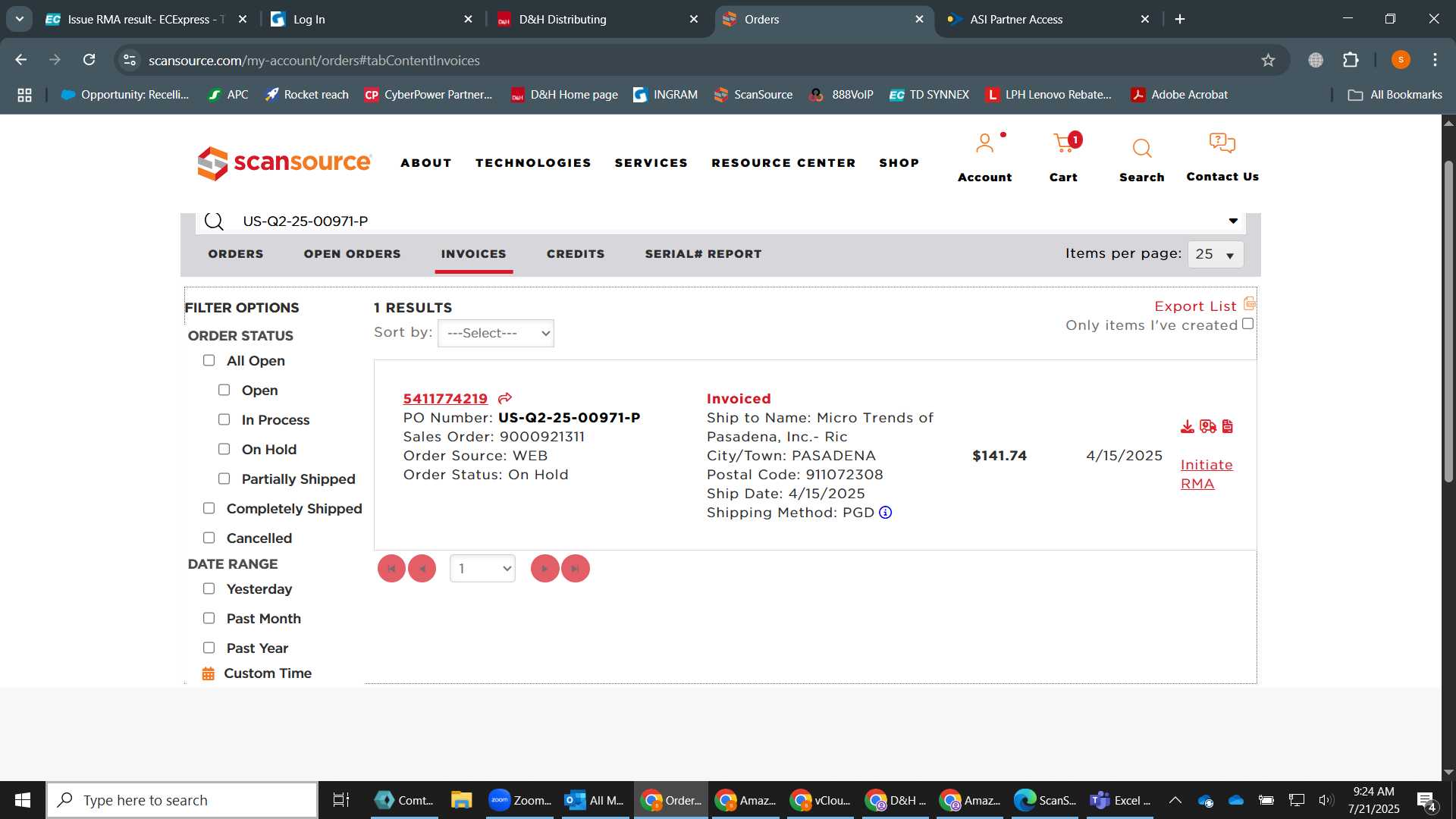
Task: Go to next results page
Action: (544, 569)
